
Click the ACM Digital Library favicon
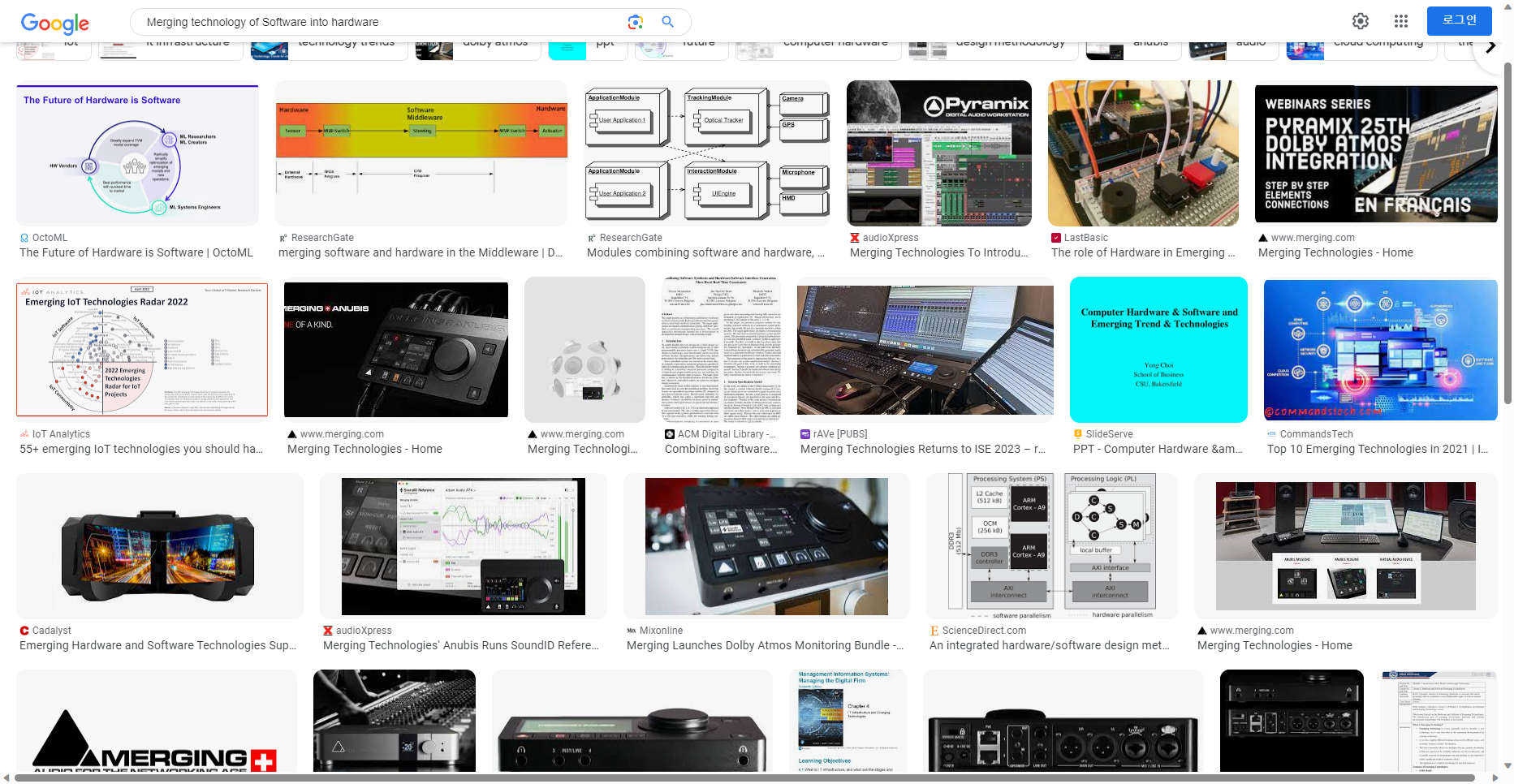click(670, 434)
